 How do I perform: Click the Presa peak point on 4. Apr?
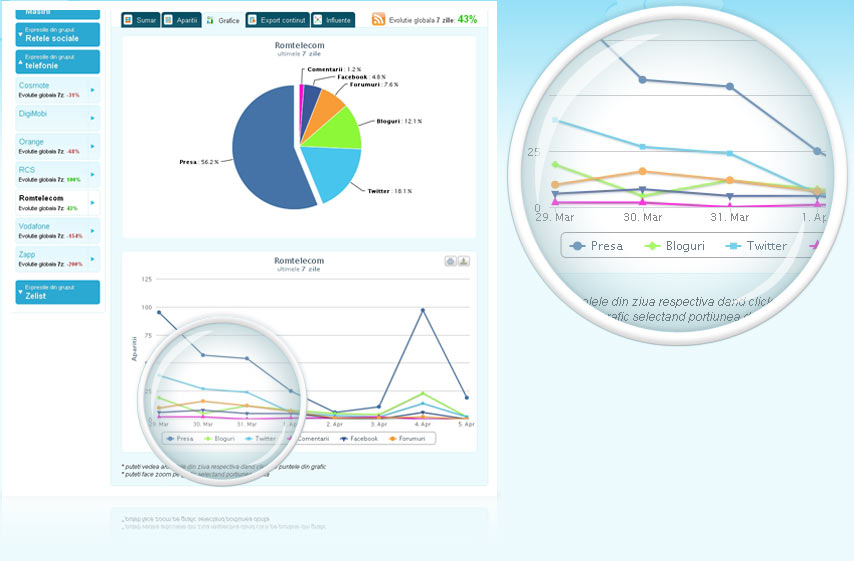point(423,310)
